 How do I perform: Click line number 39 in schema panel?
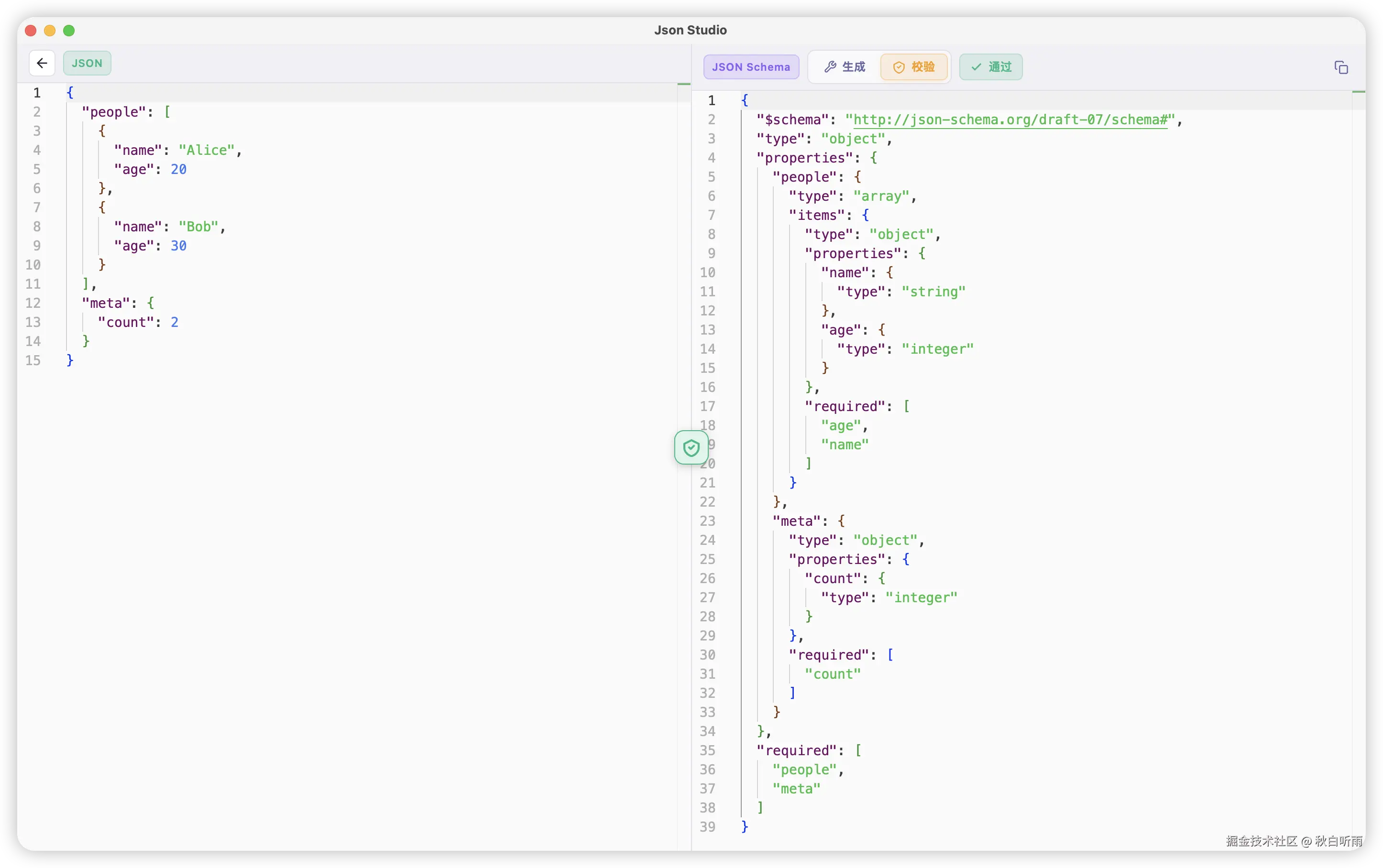point(708,827)
